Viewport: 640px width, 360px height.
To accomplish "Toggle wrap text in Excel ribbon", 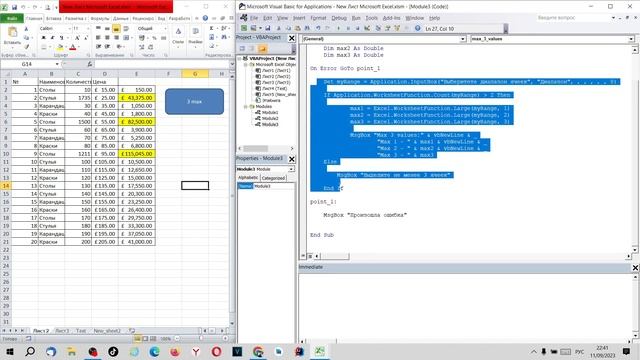I will click(x=126, y=29).
